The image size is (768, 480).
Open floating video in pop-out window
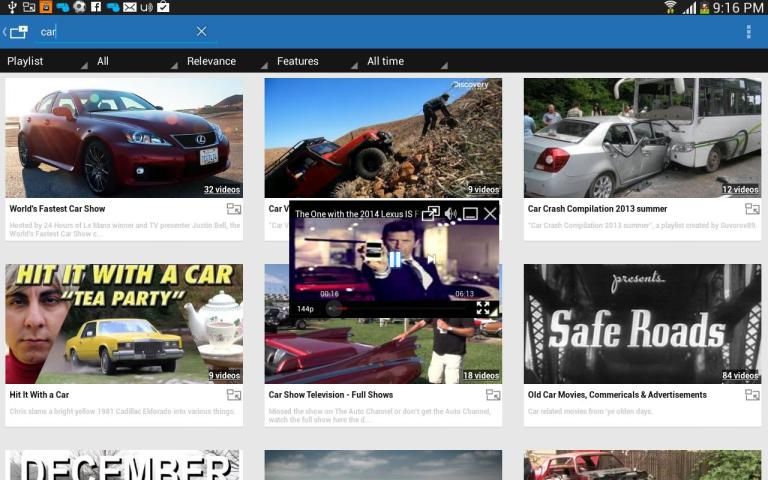coord(430,214)
